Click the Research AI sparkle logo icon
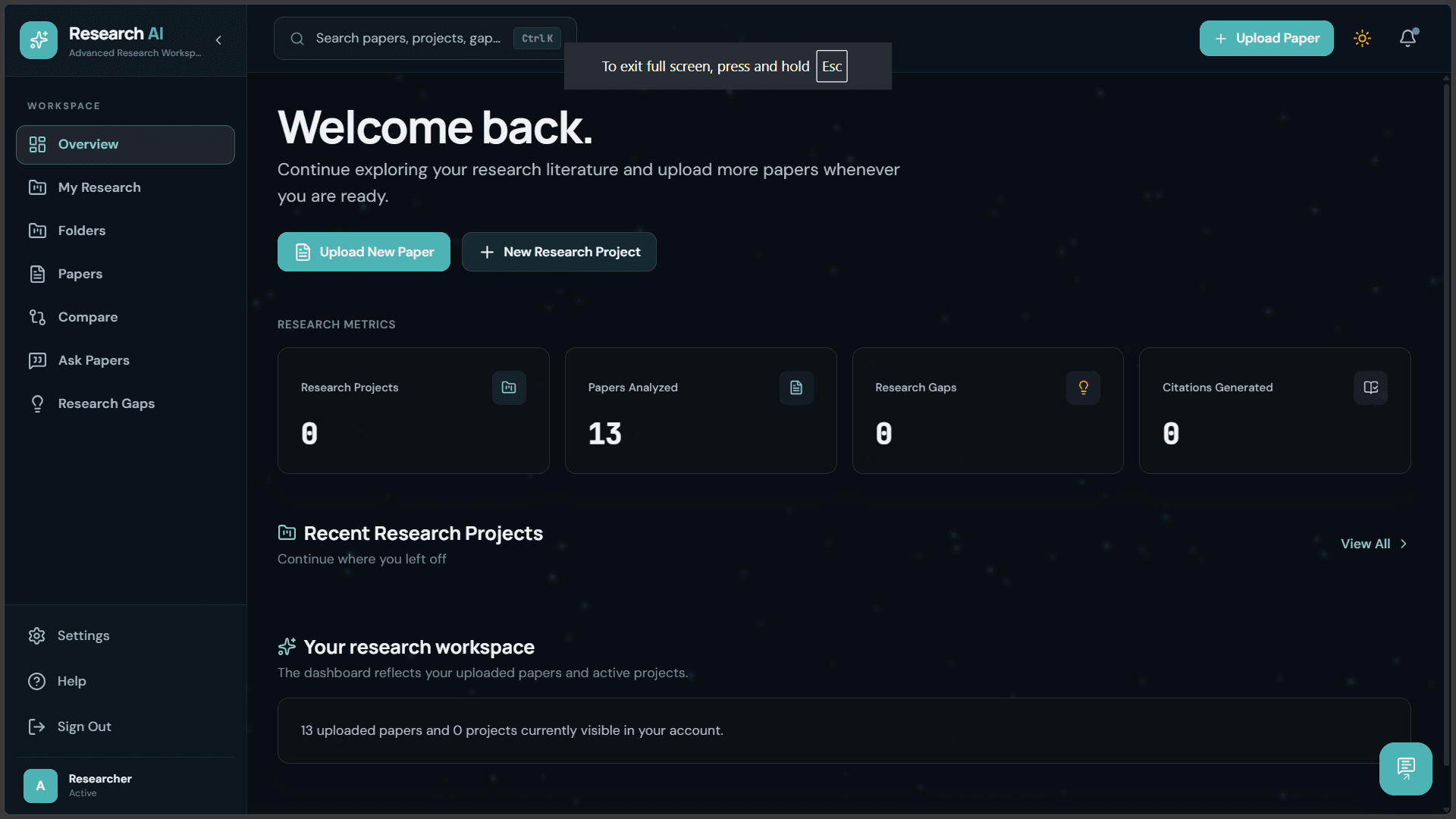The image size is (1456, 819). click(x=39, y=39)
